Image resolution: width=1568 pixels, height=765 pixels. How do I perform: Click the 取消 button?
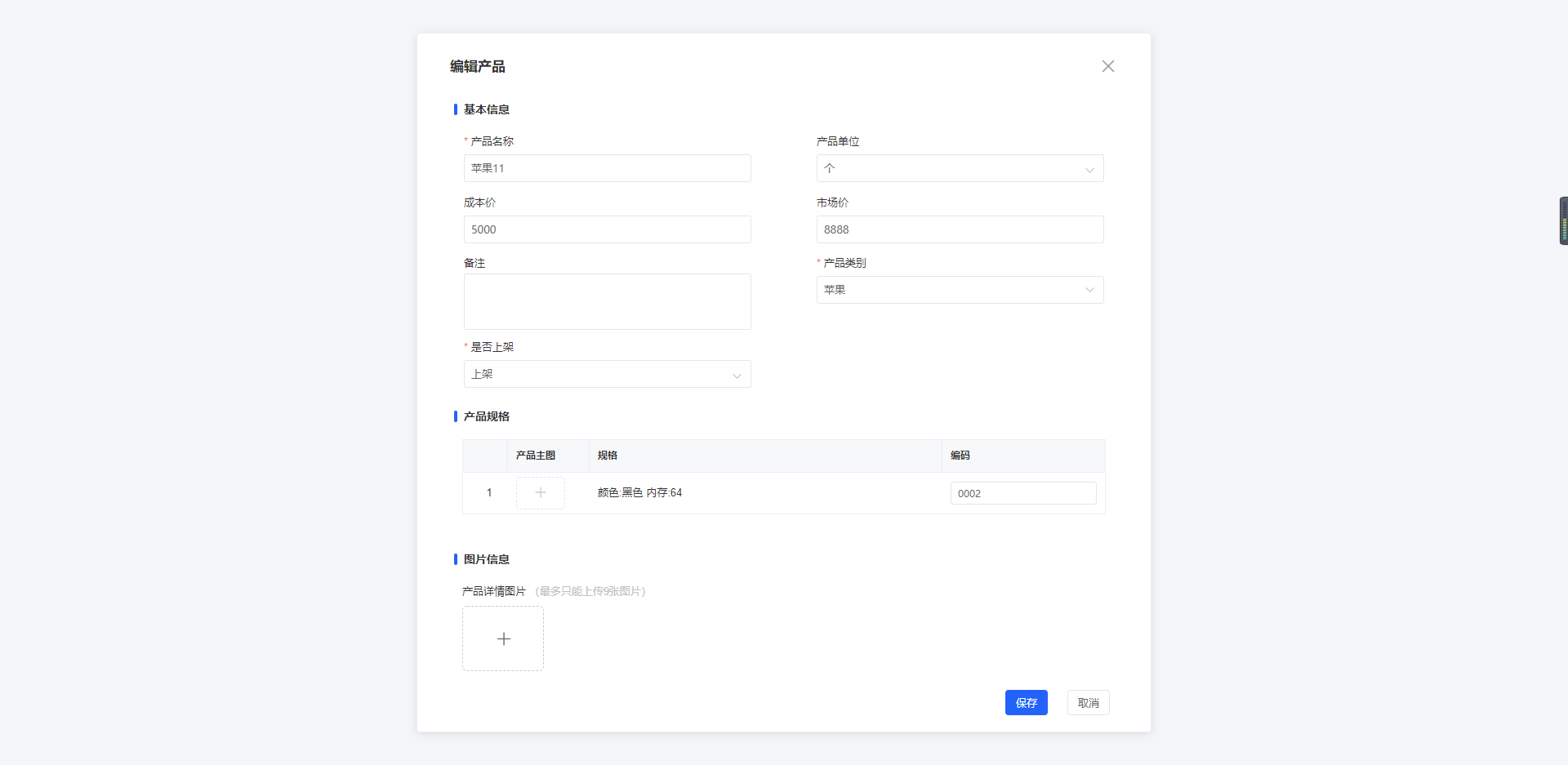(1088, 702)
